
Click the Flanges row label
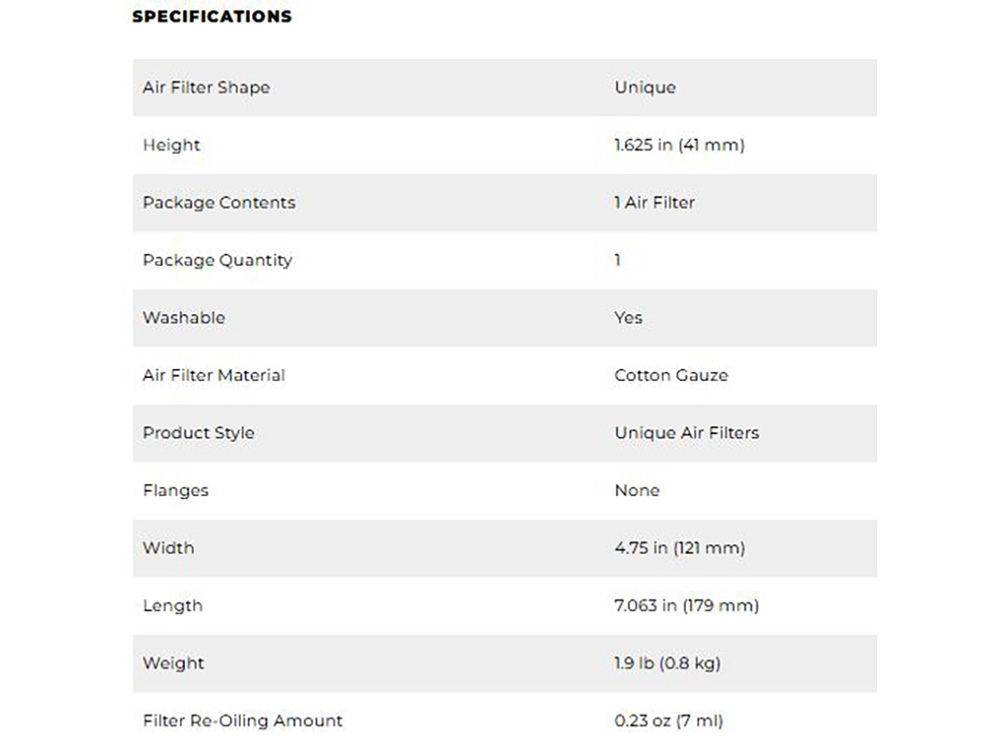pyautogui.click(x=175, y=490)
